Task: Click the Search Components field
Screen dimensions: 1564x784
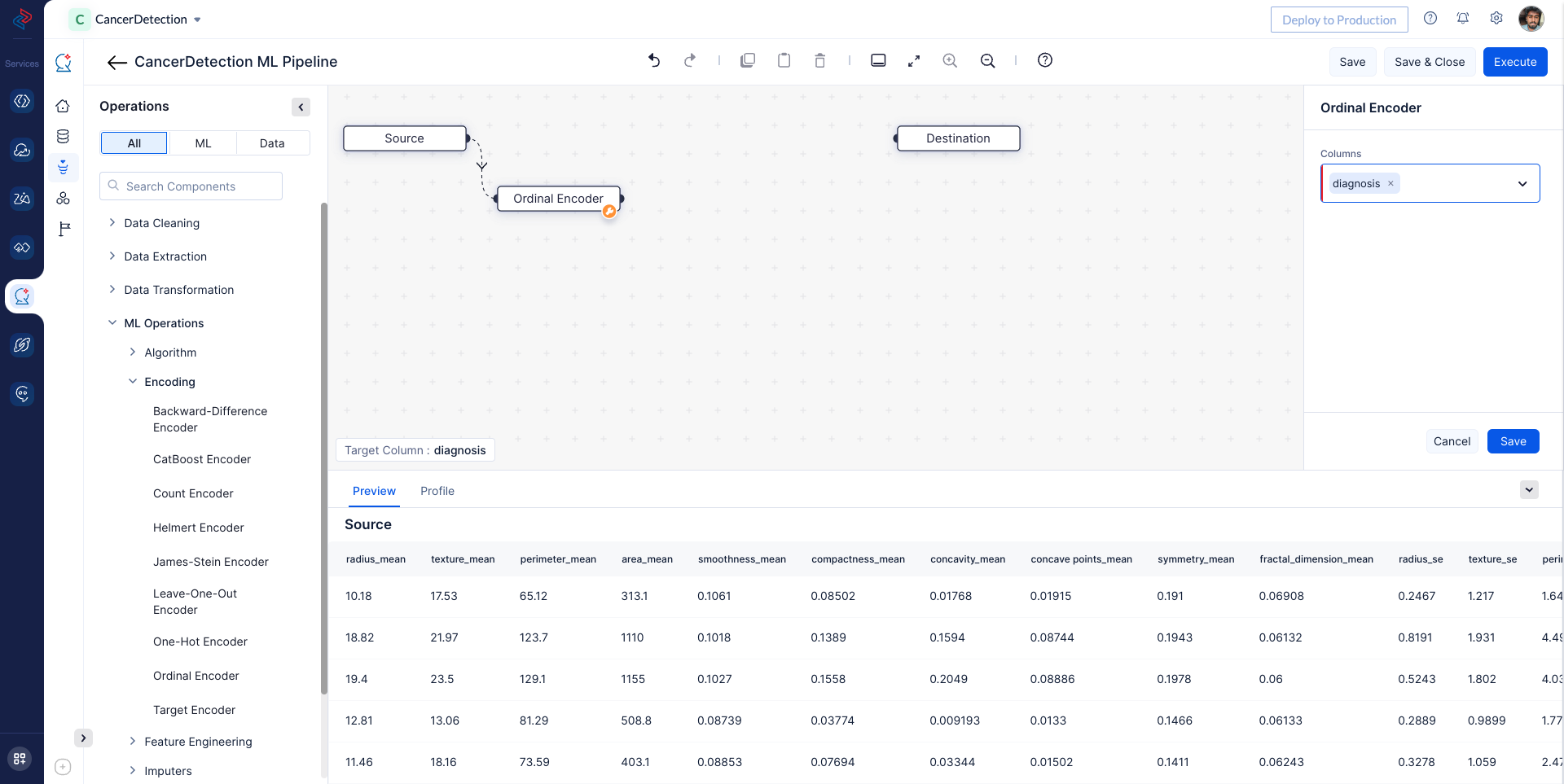Action: pyautogui.click(x=191, y=186)
